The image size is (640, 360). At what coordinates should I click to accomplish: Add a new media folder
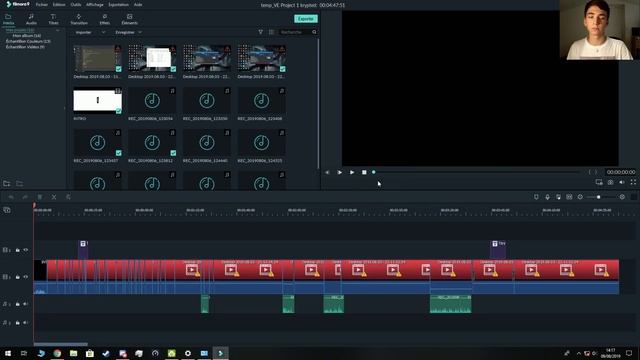click(x=7, y=184)
